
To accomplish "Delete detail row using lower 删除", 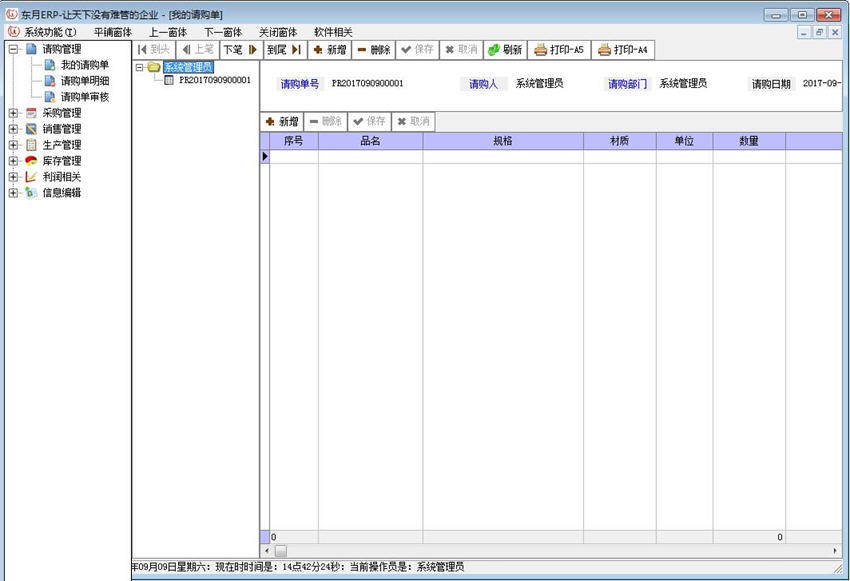I will pyautogui.click(x=326, y=121).
